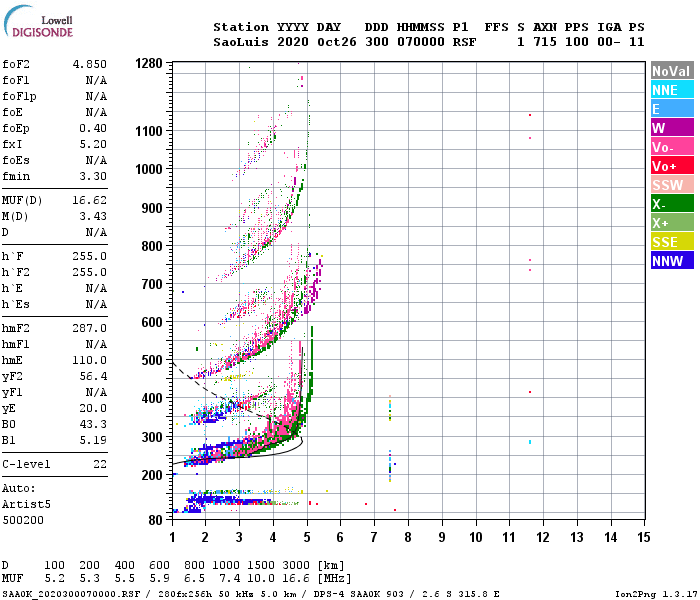Click the Artist5 label
The image size is (700, 600).
point(26,504)
